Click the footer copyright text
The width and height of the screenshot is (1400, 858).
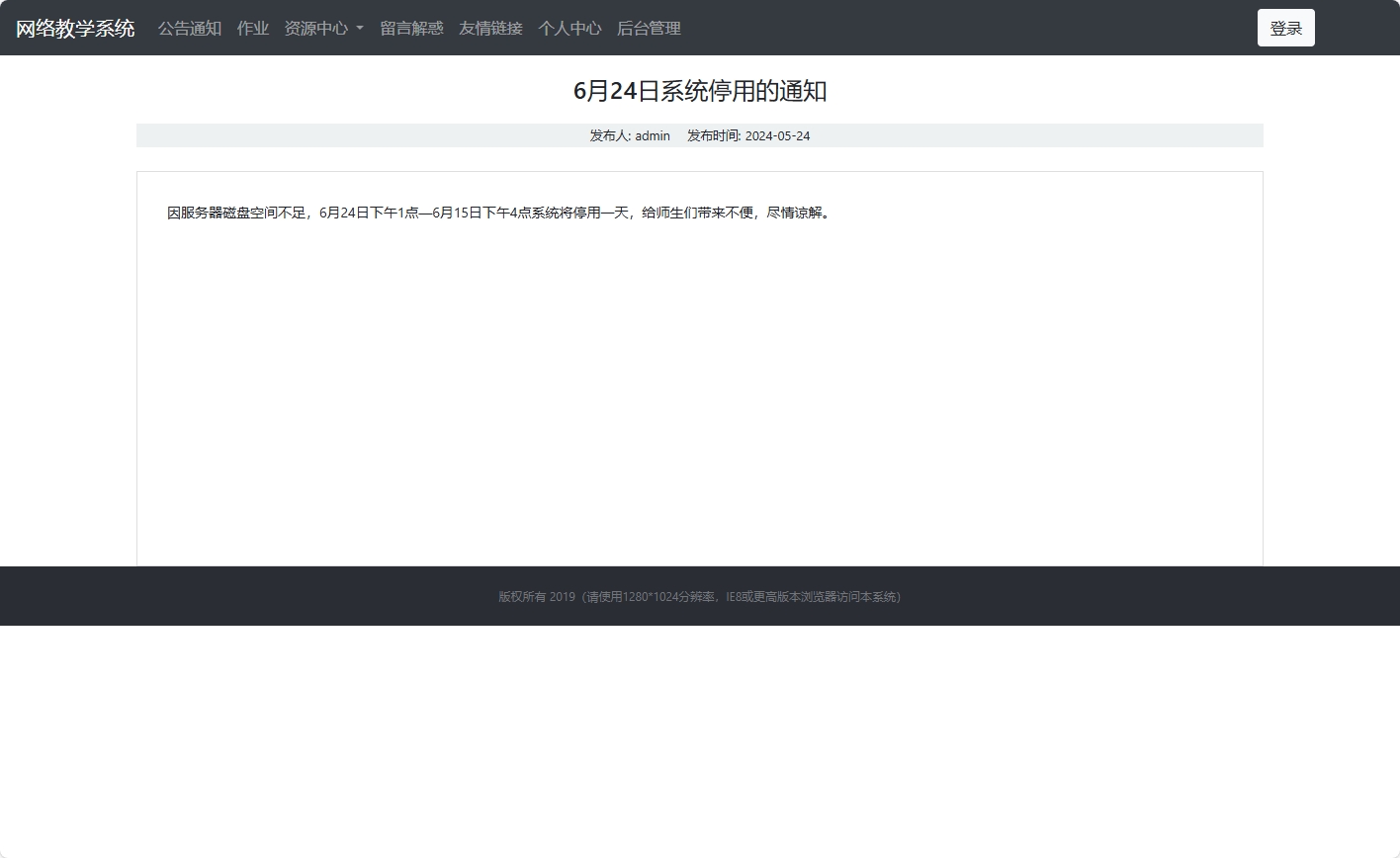click(x=699, y=596)
